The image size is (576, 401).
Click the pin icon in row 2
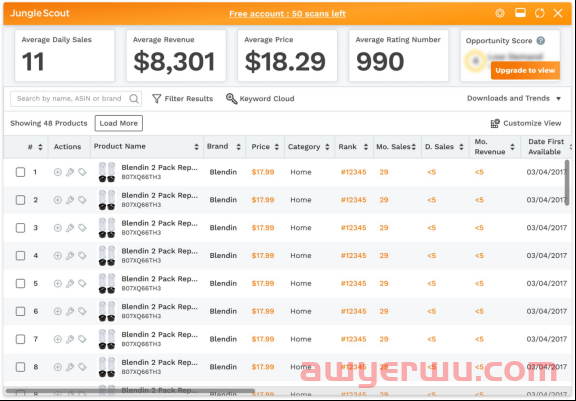(x=70, y=200)
